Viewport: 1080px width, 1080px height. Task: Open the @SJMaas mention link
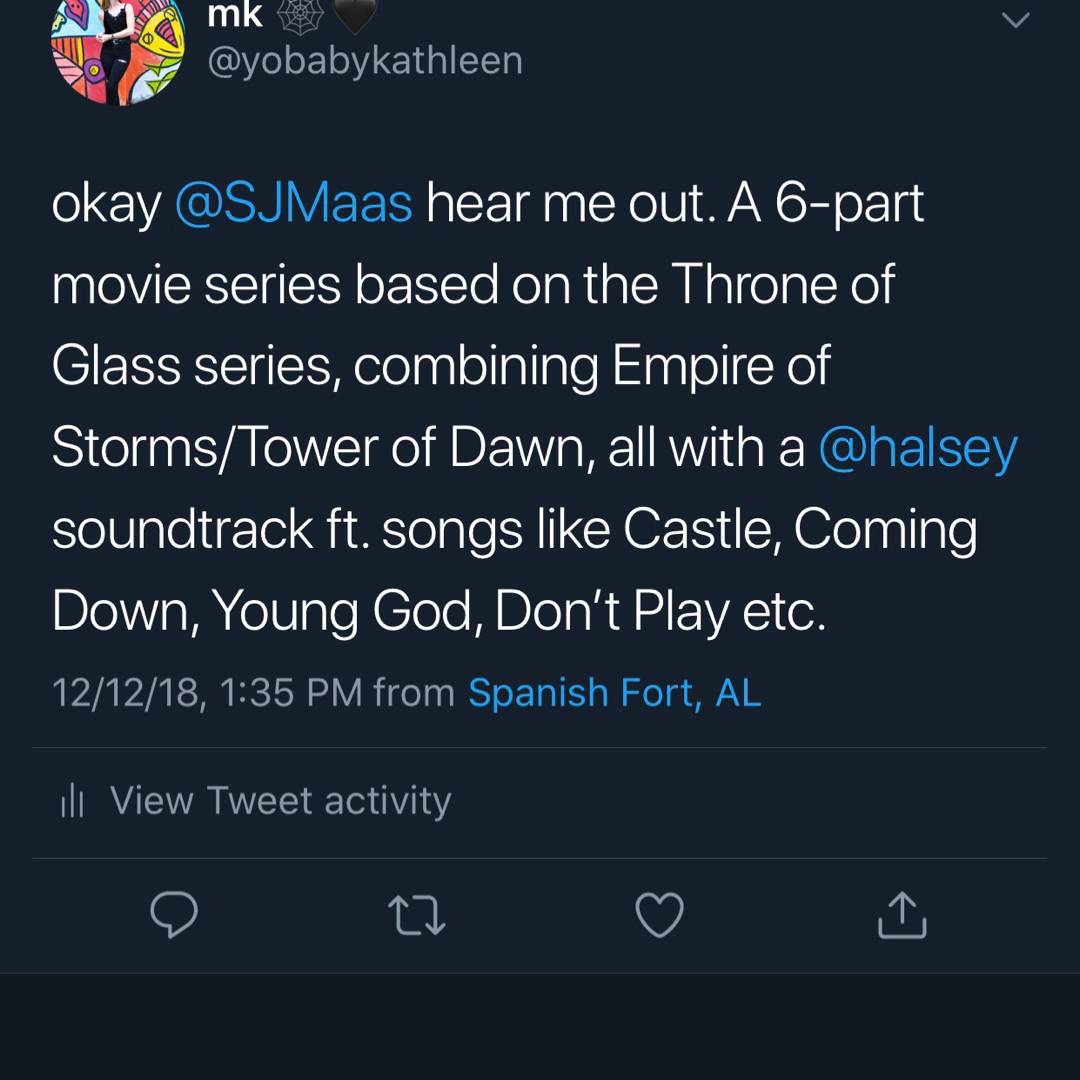point(293,204)
